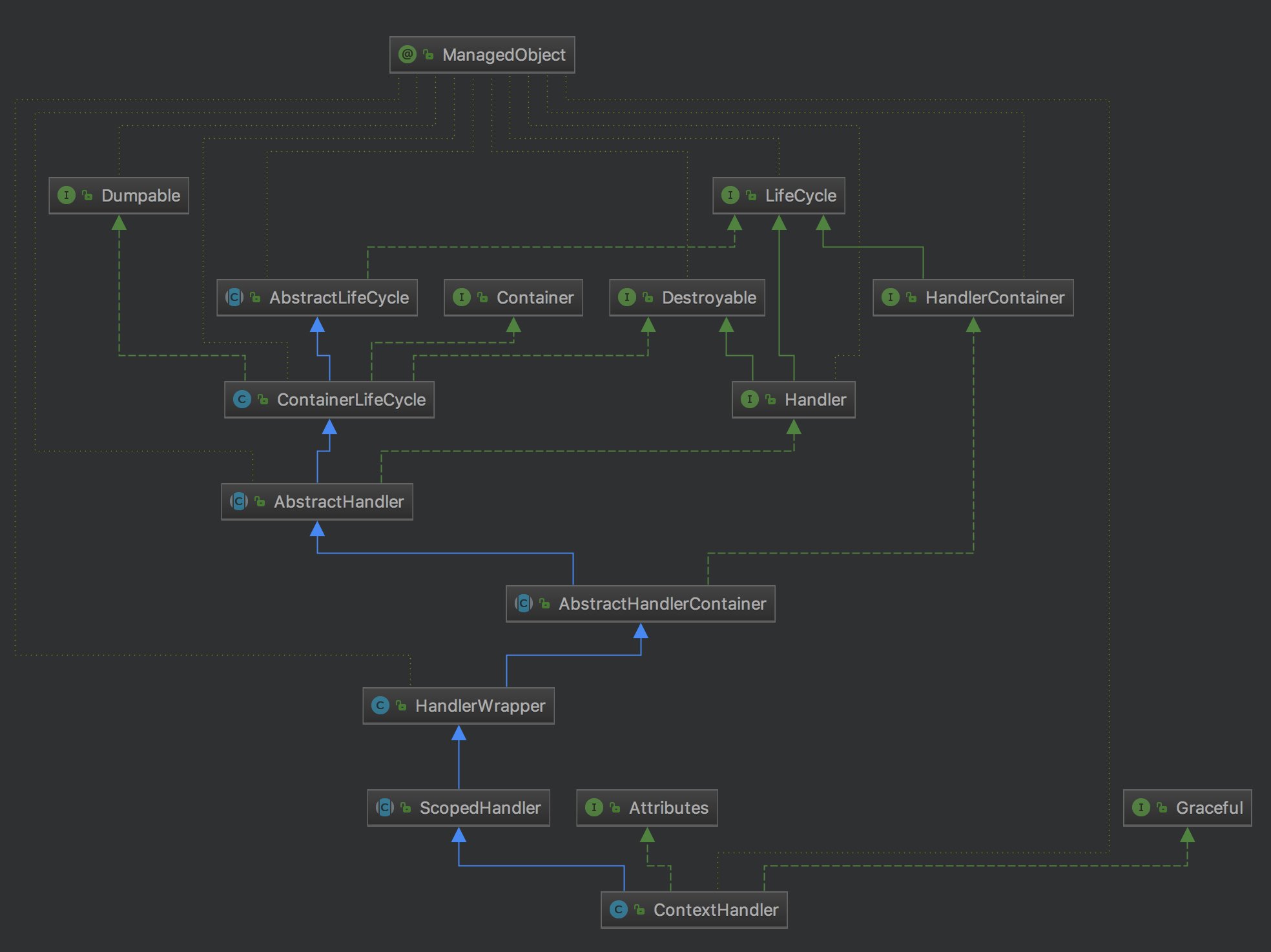Screen dimensions: 1271x952
Task: Click the class icon on ContextHandler
Action: (619, 909)
